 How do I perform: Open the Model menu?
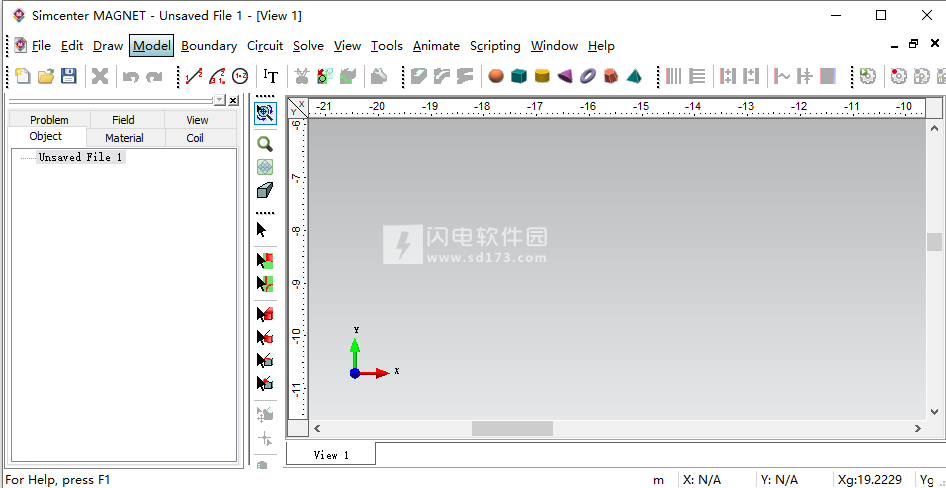point(151,46)
